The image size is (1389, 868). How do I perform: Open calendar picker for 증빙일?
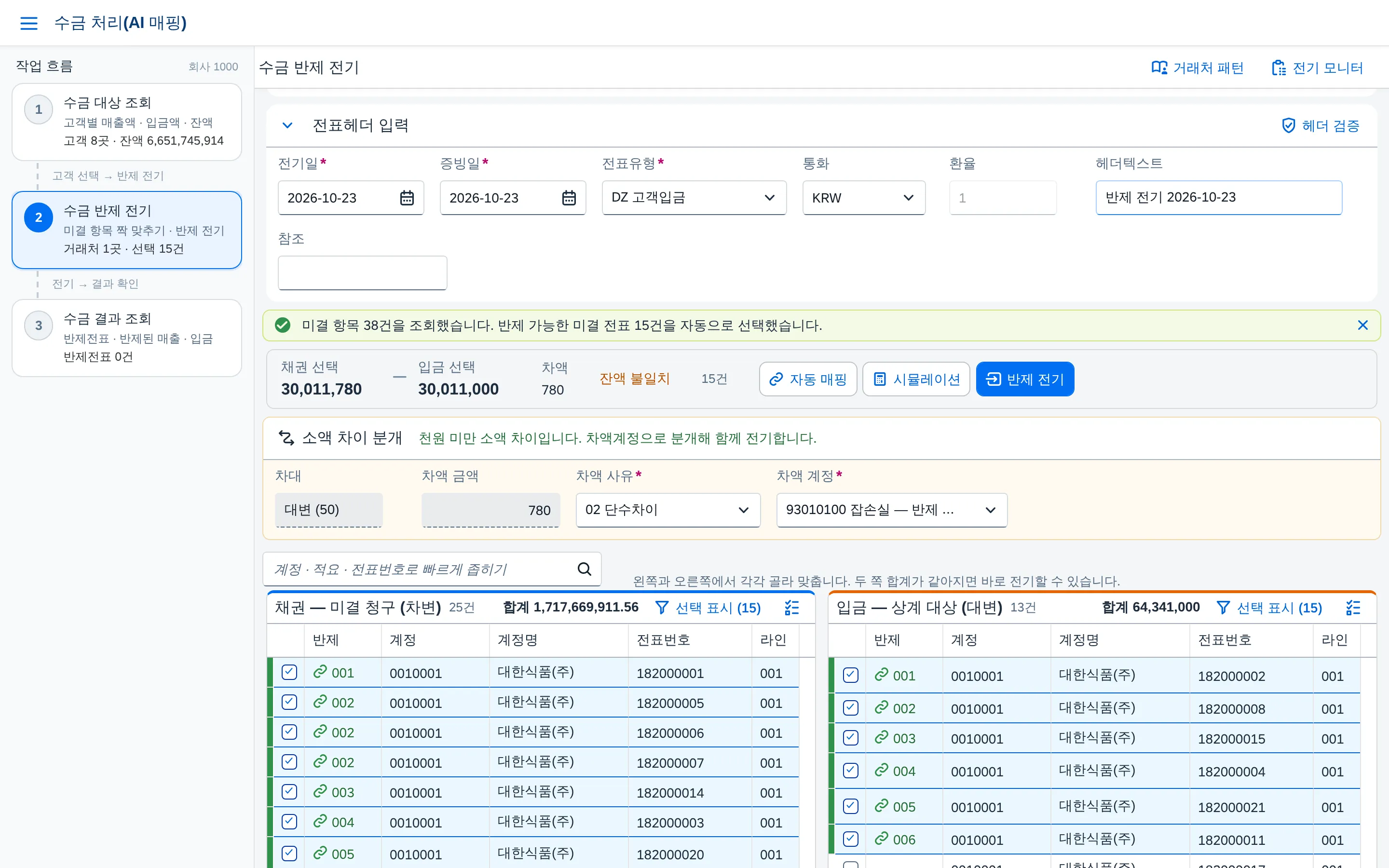point(568,198)
